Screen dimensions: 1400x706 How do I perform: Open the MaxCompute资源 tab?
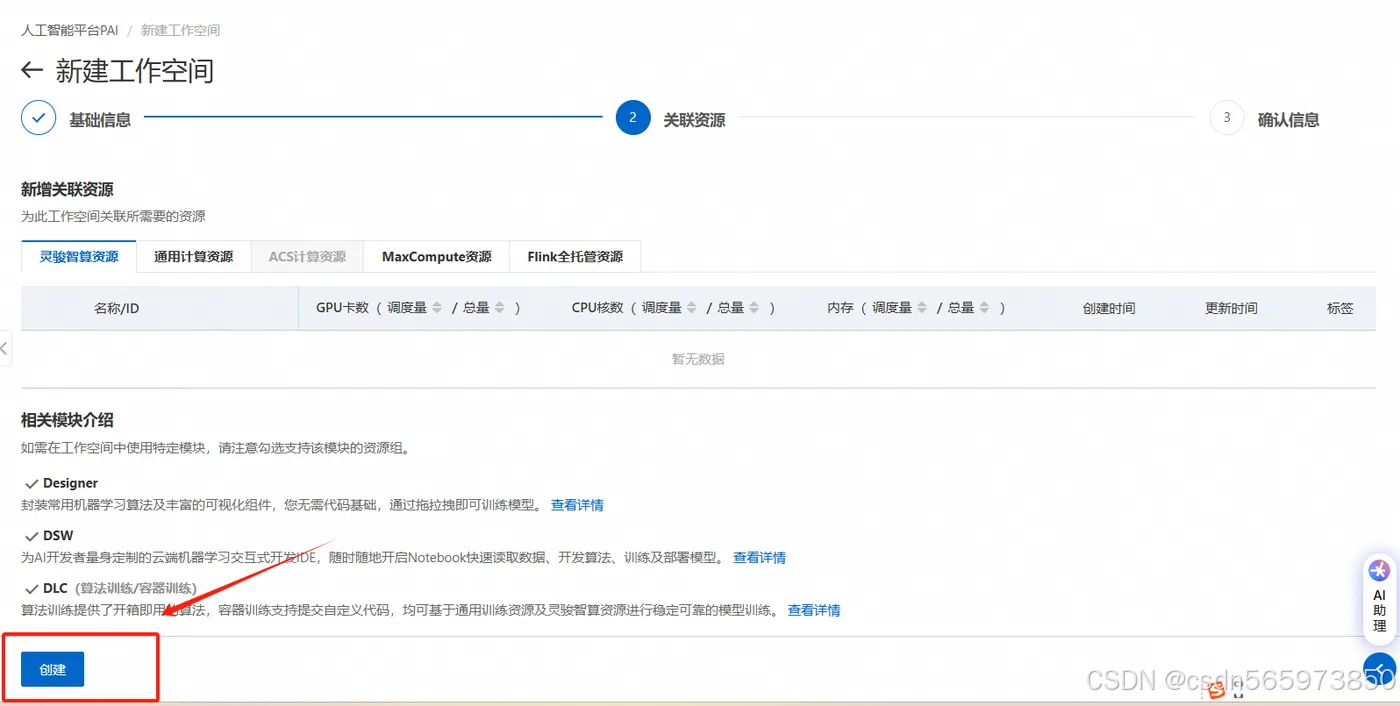click(436, 256)
